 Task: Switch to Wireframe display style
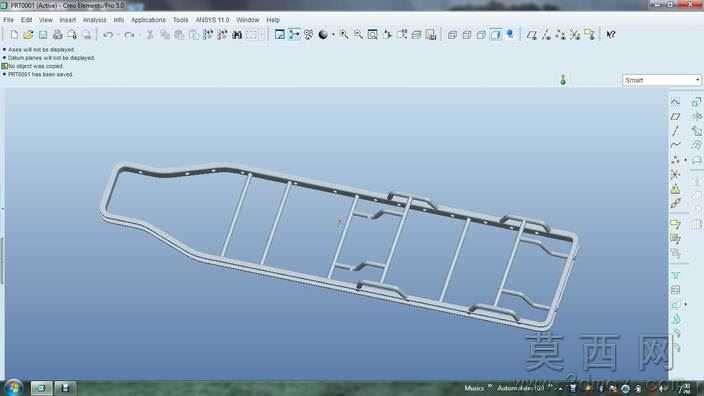coord(452,35)
